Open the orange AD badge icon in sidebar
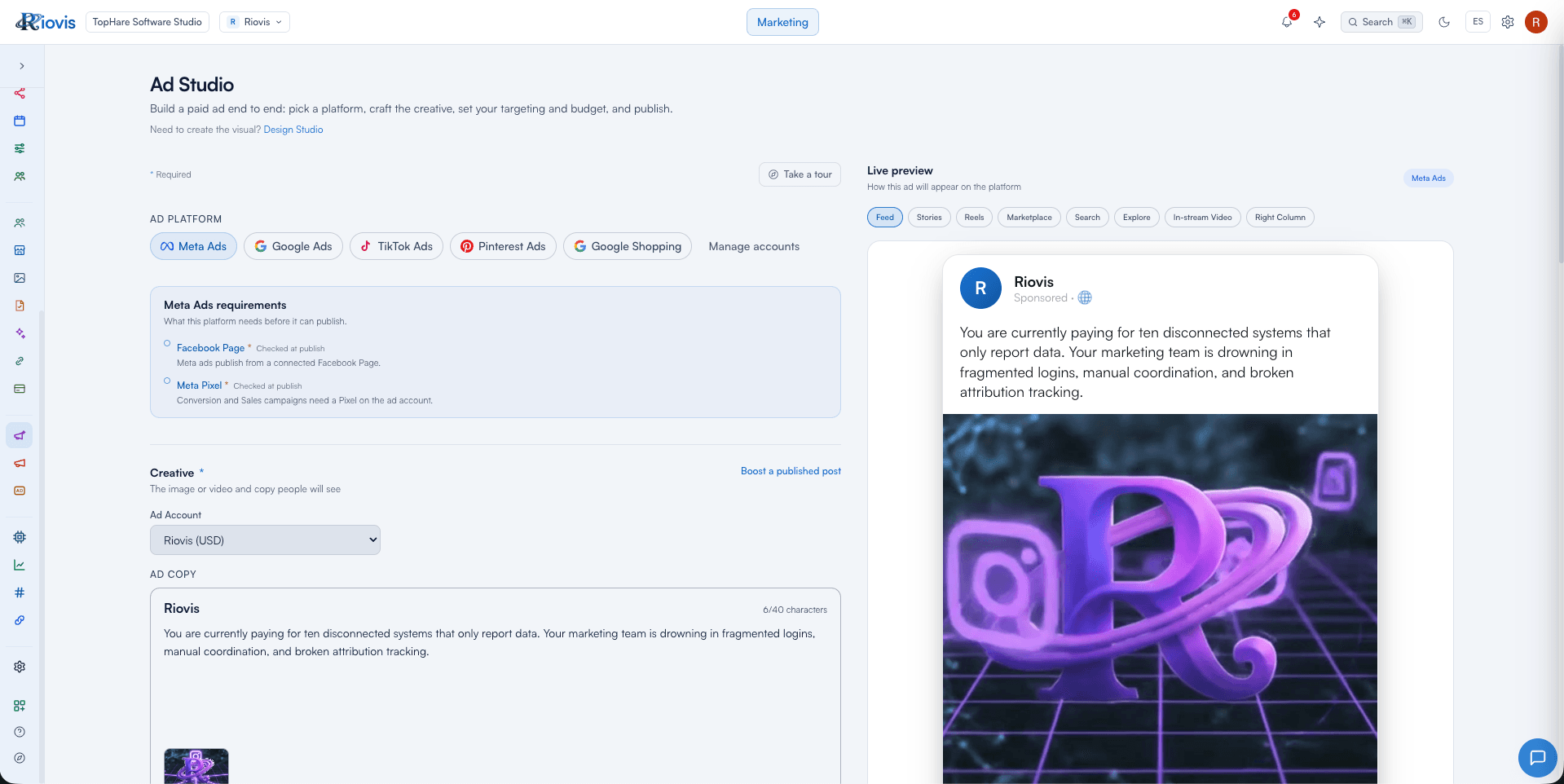The image size is (1564, 784). coord(20,491)
